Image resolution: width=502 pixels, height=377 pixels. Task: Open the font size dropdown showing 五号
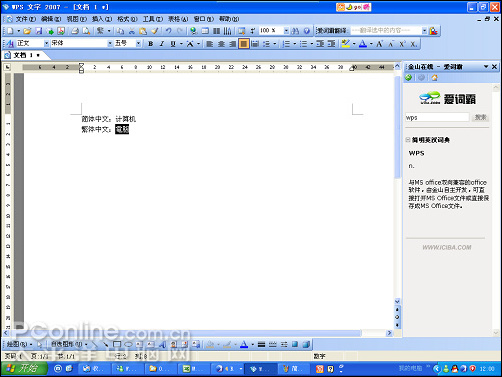pos(138,43)
